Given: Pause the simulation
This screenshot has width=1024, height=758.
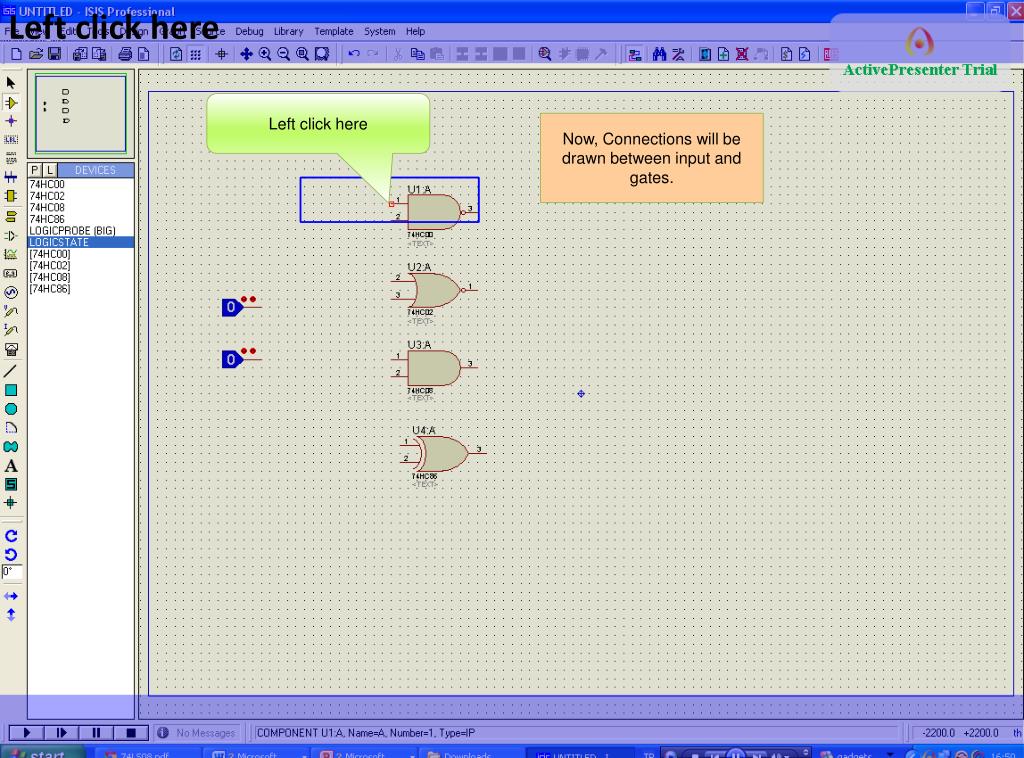Looking at the screenshot, I should [x=96, y=733].
